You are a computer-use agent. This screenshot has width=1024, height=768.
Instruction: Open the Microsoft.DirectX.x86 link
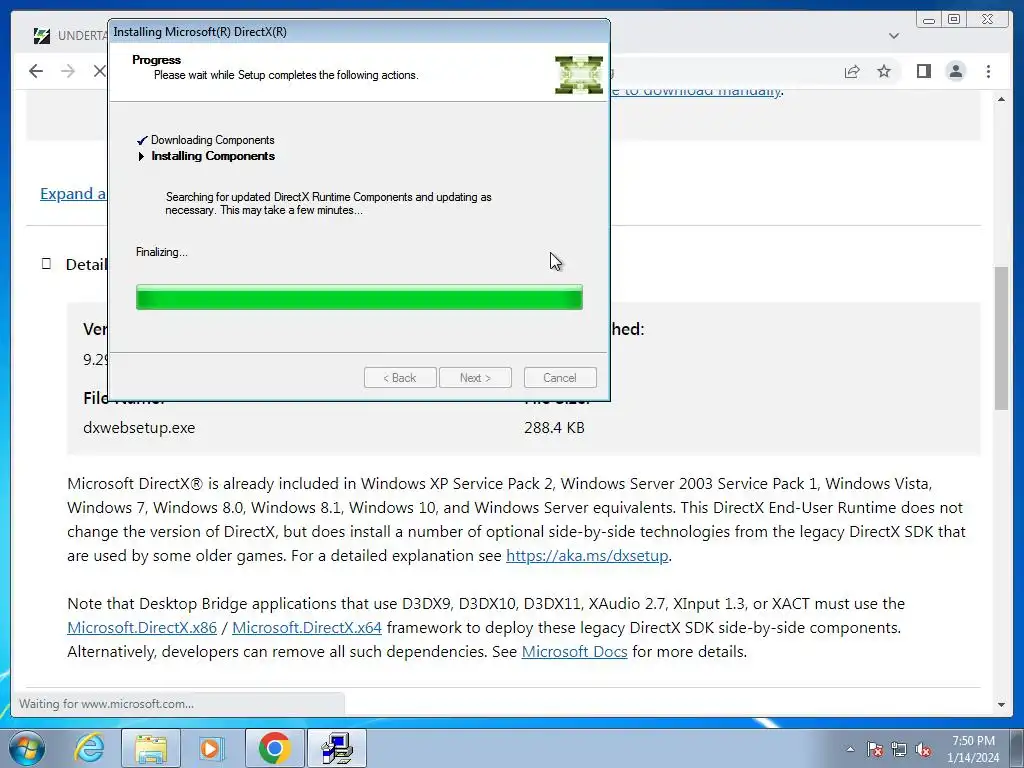142,628
